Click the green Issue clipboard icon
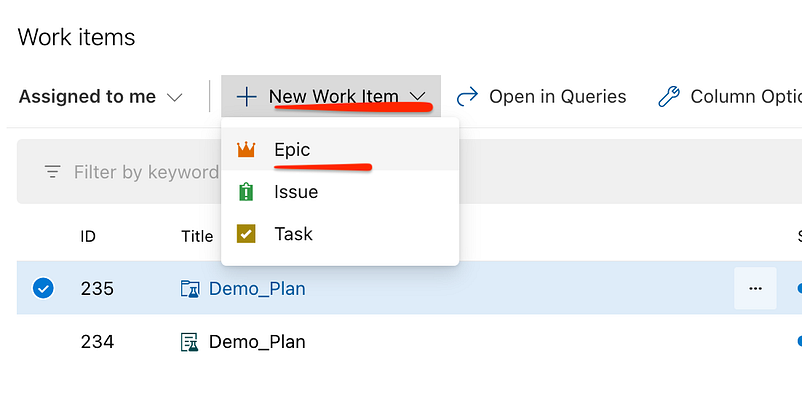Image resolution: width=802 pixels, height=399 pixels. [246, 192]
